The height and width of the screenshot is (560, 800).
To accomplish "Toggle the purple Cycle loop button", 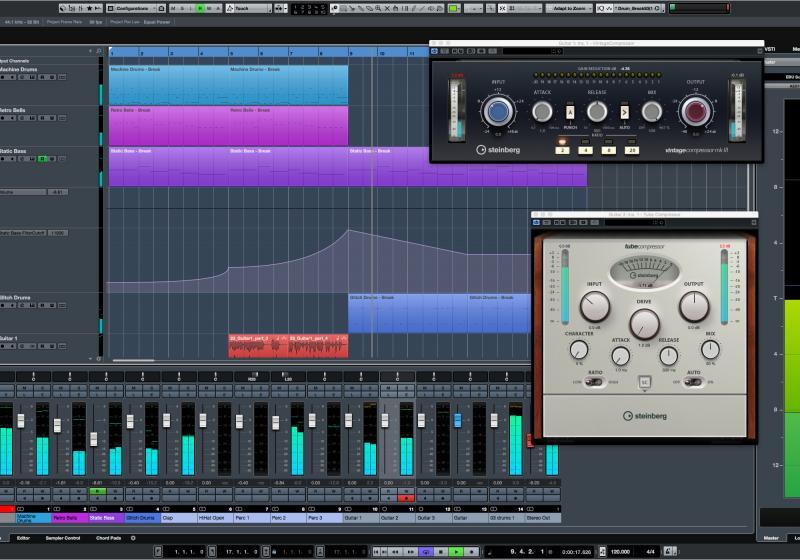I will coord(426,551).
